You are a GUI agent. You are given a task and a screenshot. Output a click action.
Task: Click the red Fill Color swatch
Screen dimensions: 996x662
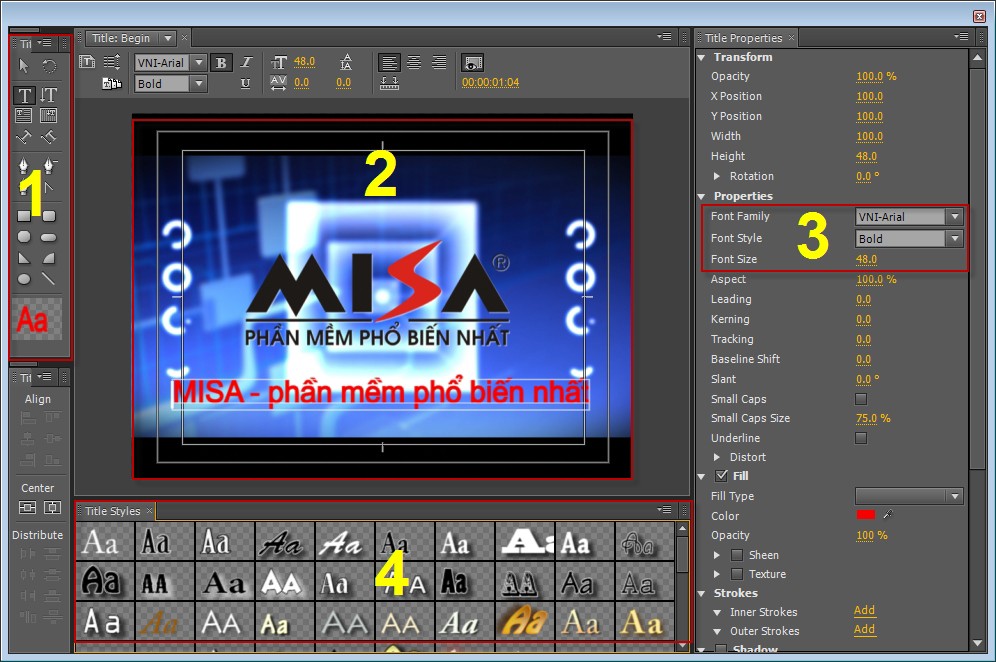[x=866, y=515]
